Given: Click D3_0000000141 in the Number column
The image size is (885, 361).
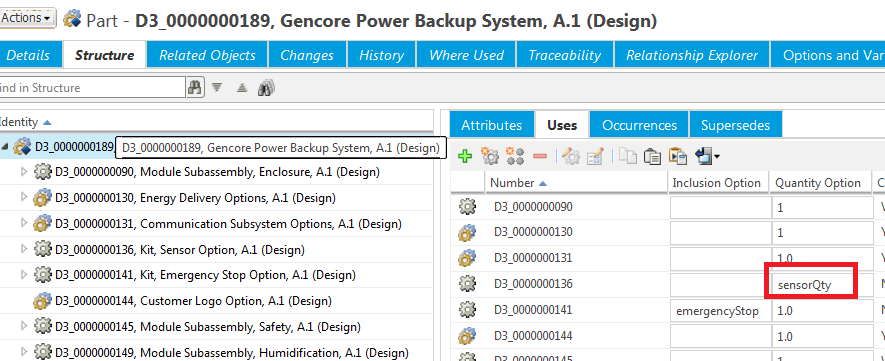Looking at the screenshot, I should pyautogui.click(x=533, y=310).
